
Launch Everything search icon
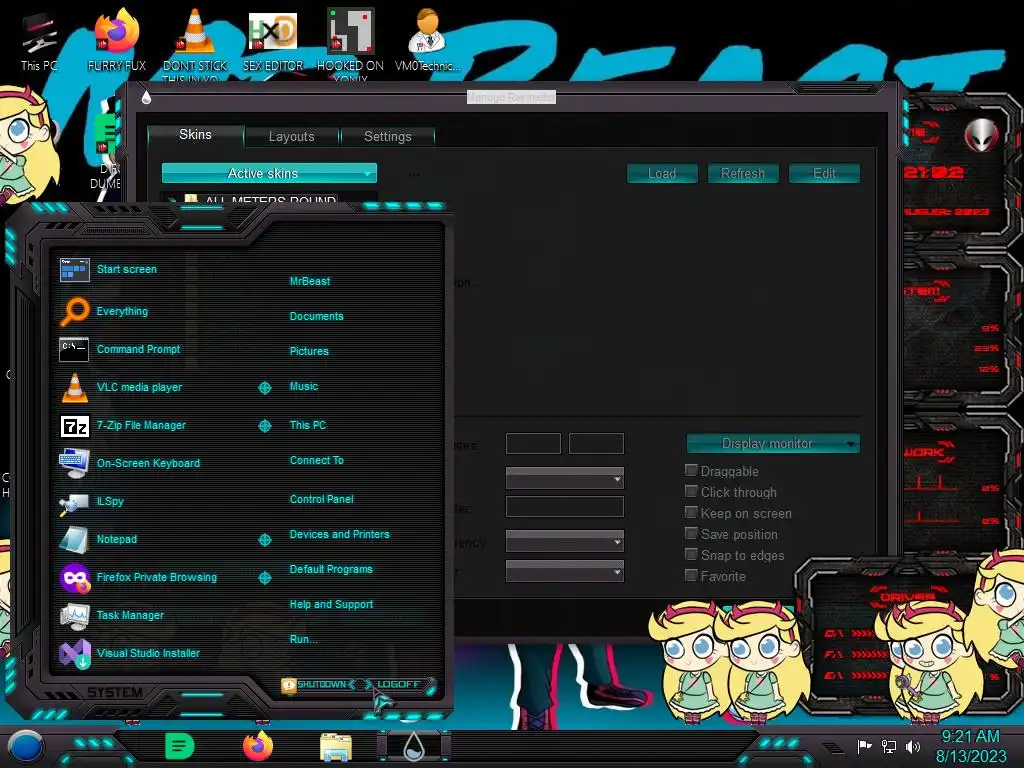coord(74,311)
